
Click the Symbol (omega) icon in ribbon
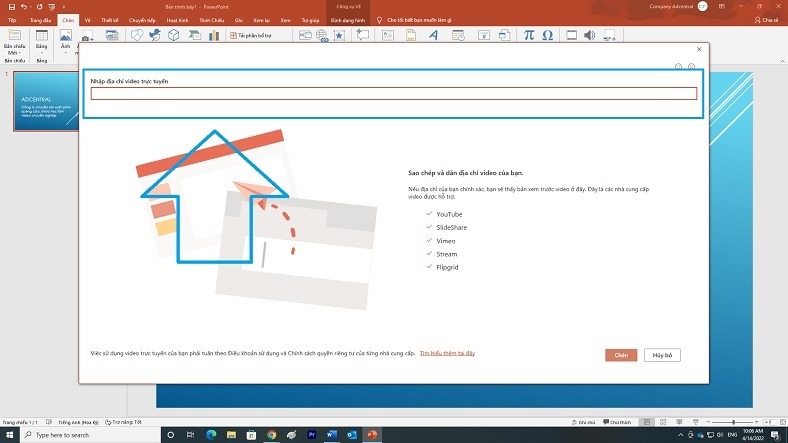click(547, 35)
